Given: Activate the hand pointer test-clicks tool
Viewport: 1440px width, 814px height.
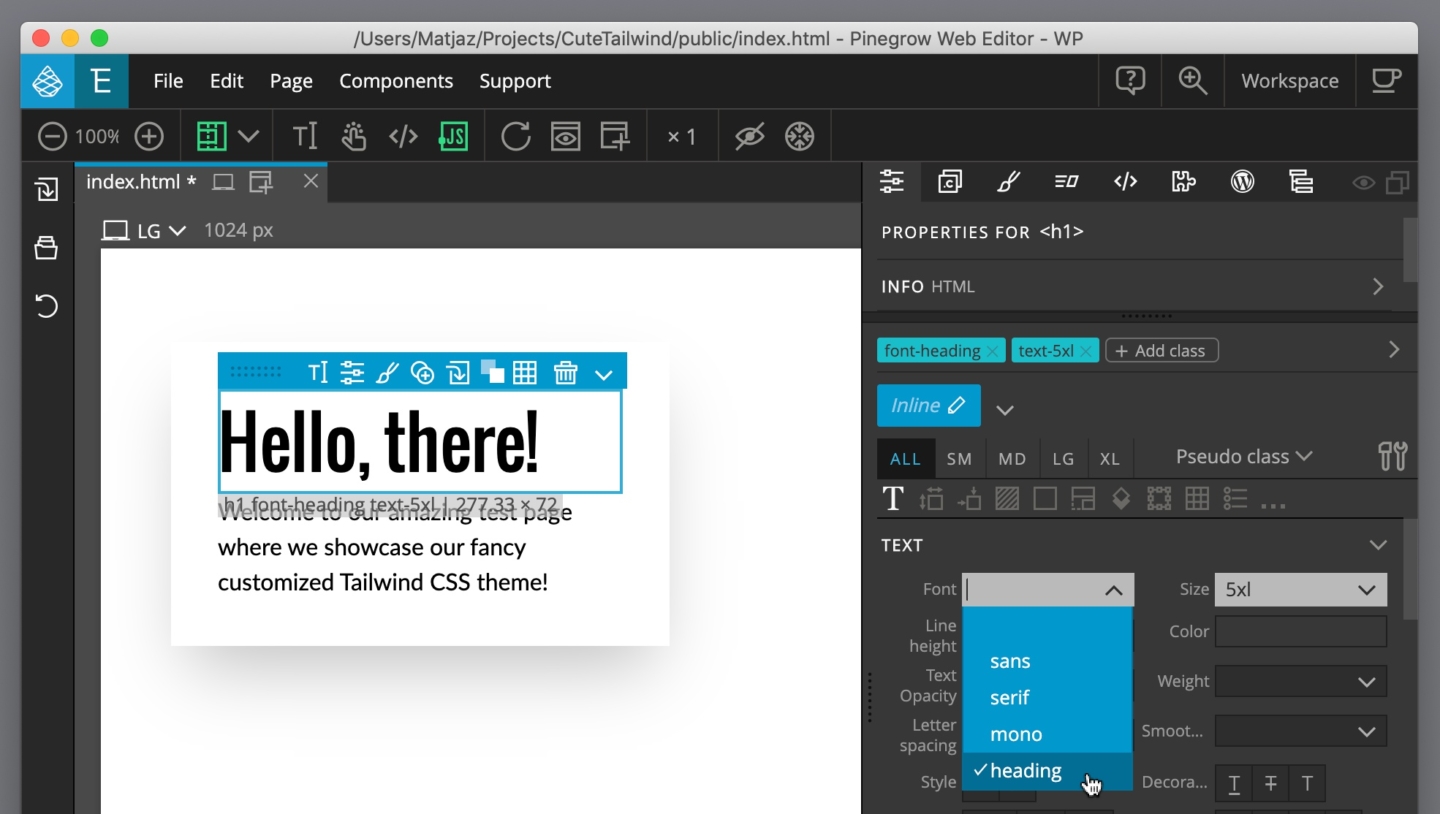Looking at the screenshot, I should pos(354,136).
